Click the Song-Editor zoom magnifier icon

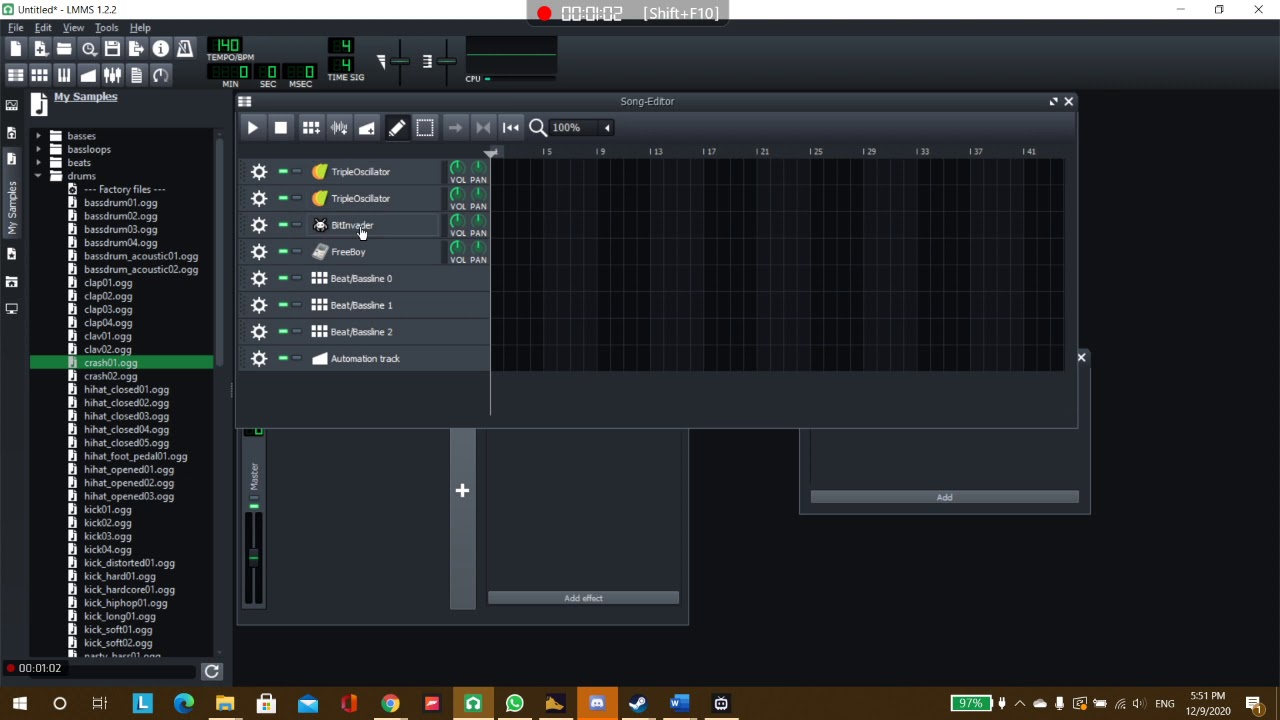537,128
